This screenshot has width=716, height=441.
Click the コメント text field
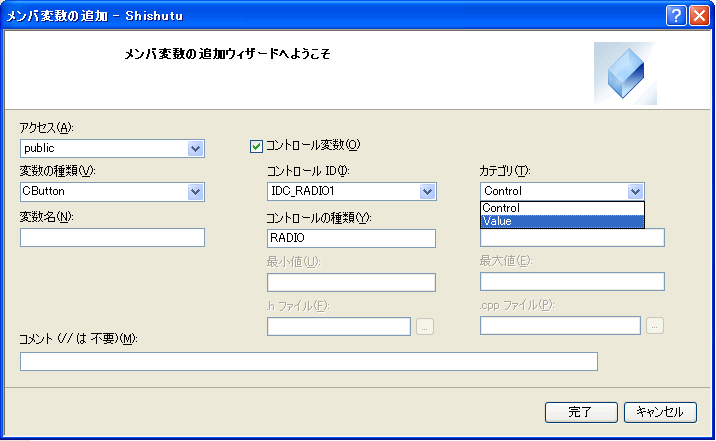(x=308, y=361)
